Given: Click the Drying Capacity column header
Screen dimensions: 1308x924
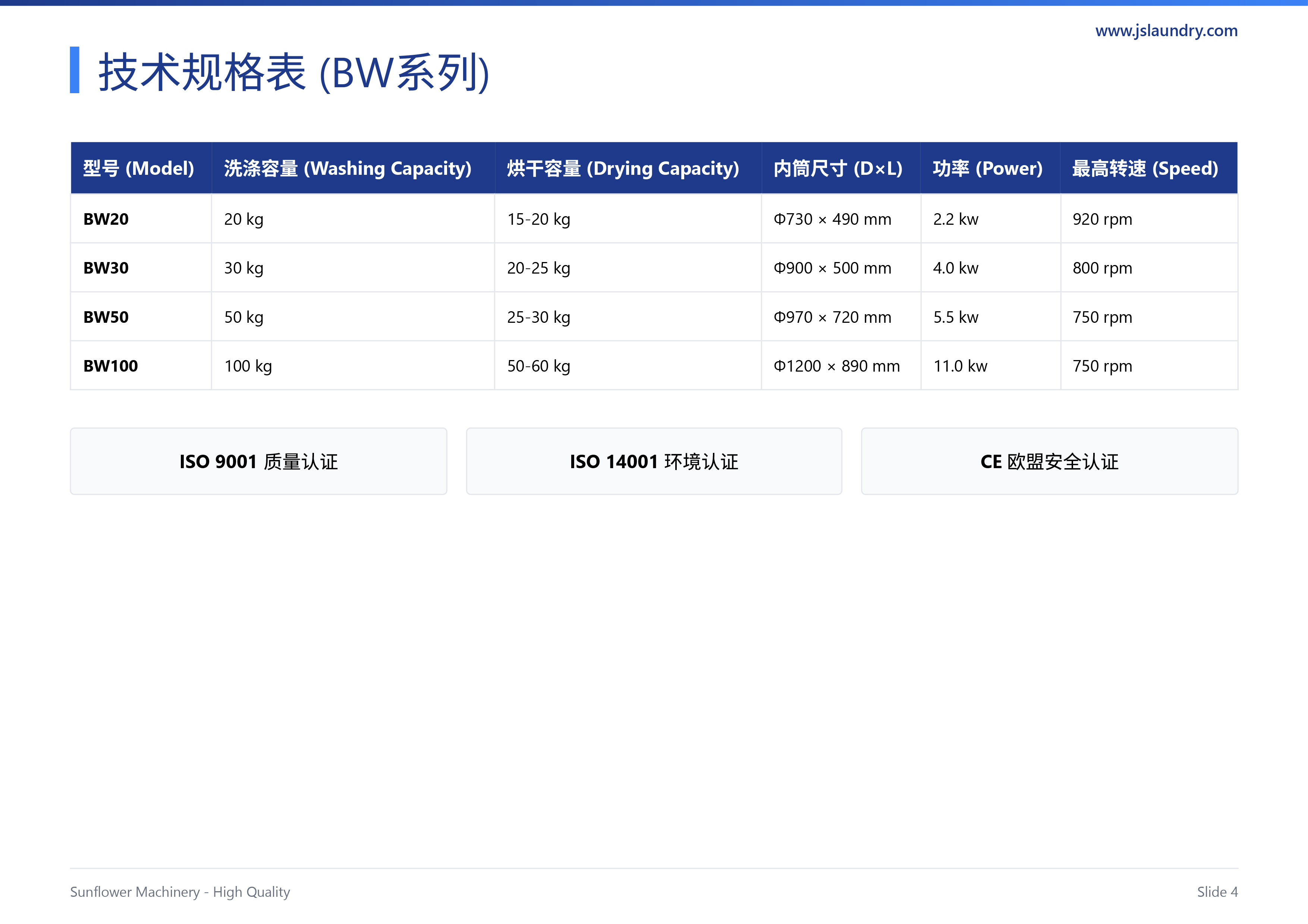Looking at the screenshot, I should 628,168.
